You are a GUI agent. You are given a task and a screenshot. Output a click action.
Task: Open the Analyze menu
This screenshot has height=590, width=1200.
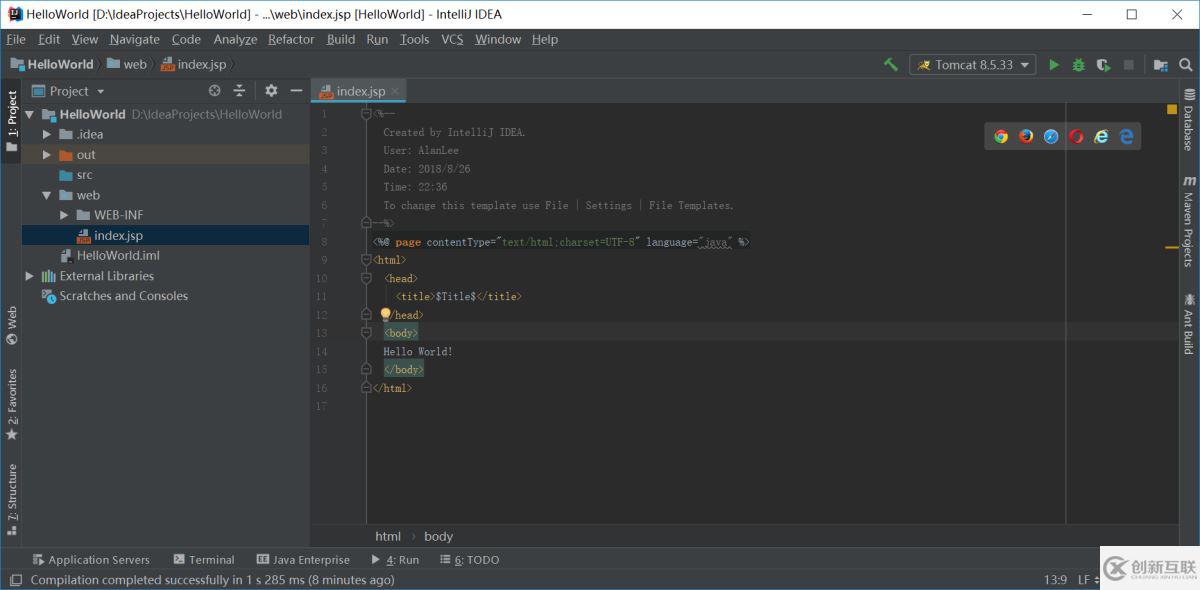coord(235,39)
